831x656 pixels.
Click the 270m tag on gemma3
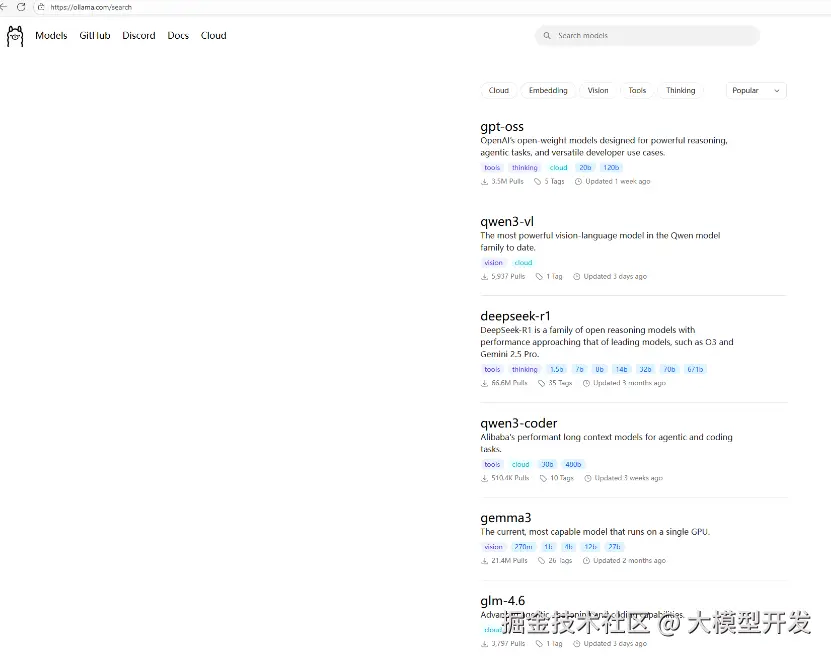tap(523, 547)
